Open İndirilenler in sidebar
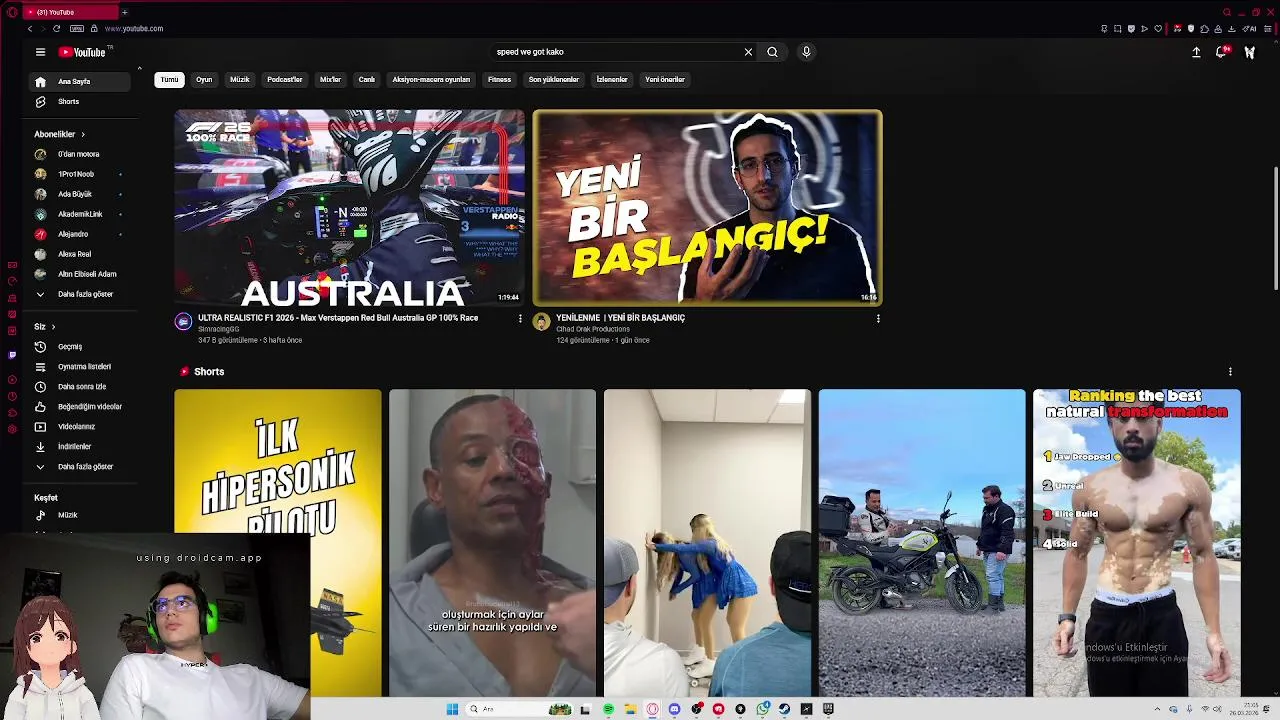 point(79,447)
